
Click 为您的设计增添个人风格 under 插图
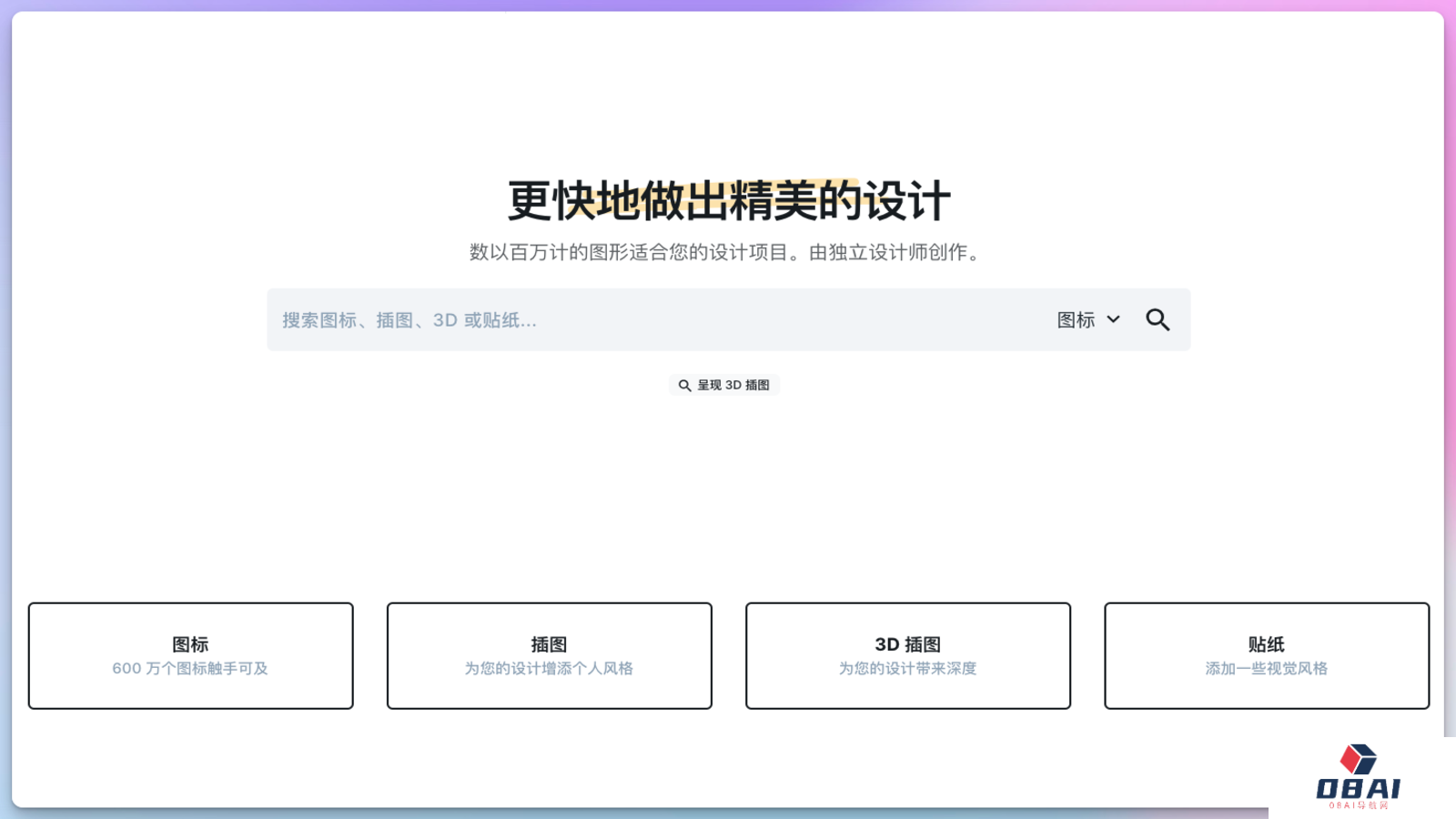tap(549, 668)
